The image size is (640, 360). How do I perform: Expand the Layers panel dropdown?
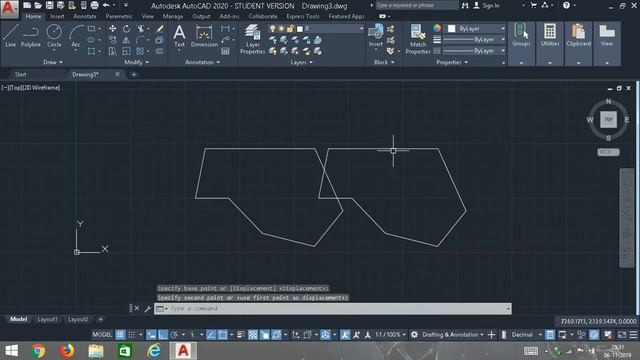pos(301,62)
